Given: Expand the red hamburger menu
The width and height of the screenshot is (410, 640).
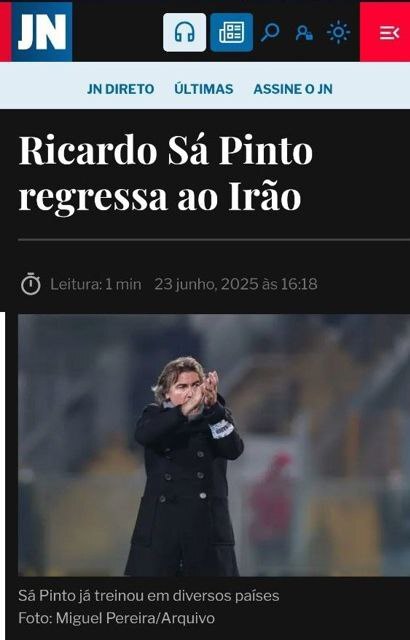Looking at the screenshot, I should pos(385,32).
